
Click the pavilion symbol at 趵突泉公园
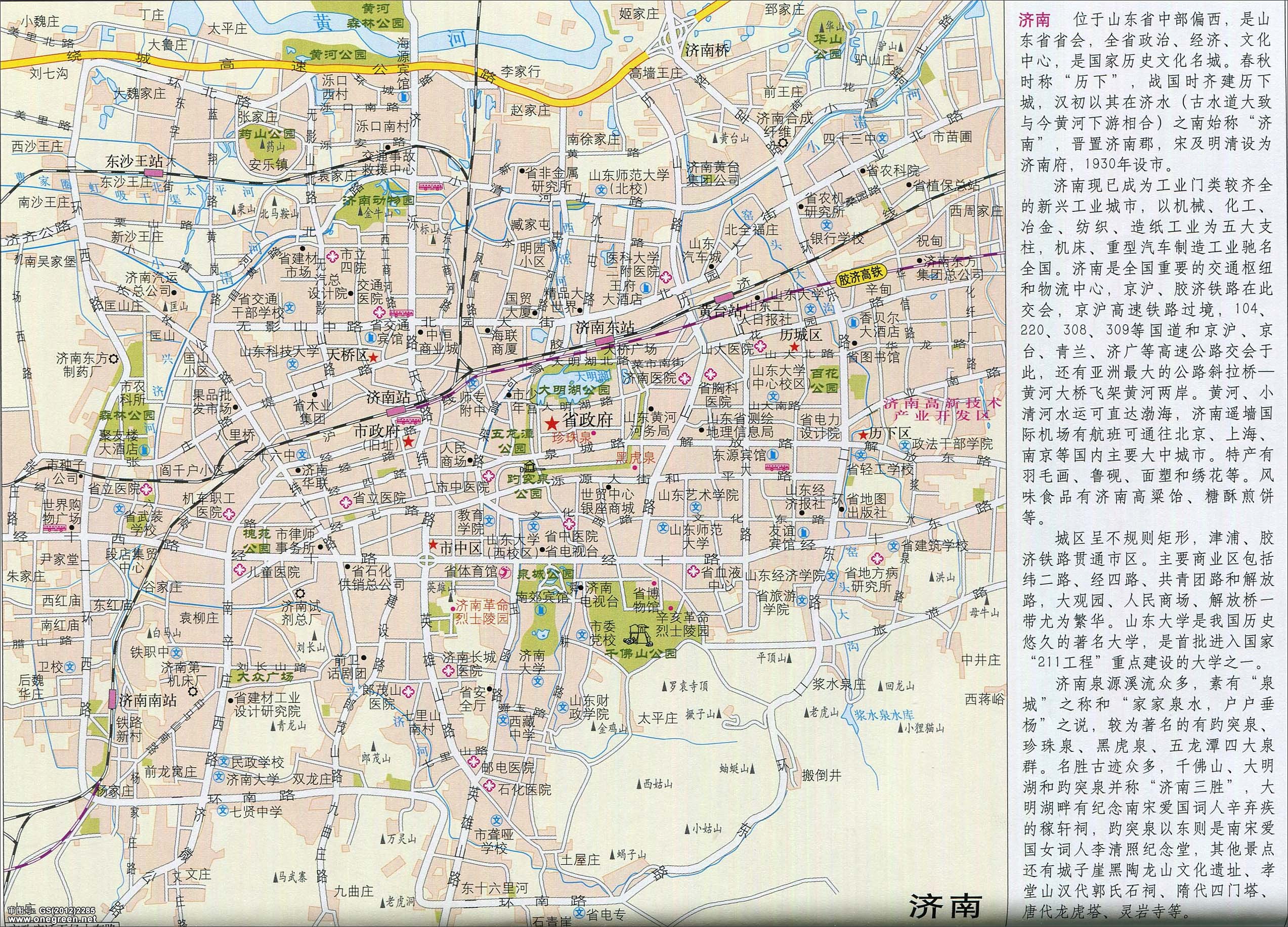(x=529, y=467)
